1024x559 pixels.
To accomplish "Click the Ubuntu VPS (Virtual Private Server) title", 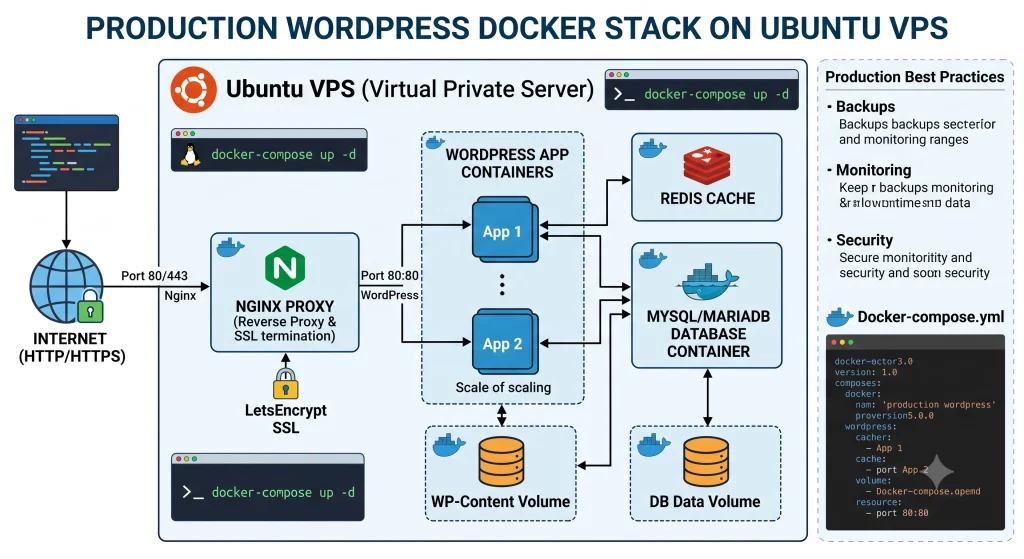I will tap(409, 89).
